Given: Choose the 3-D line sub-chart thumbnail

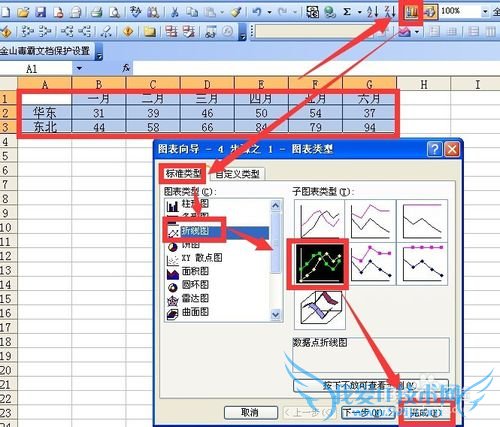Looking at the screenshot, I should click(x=319, y=309).
